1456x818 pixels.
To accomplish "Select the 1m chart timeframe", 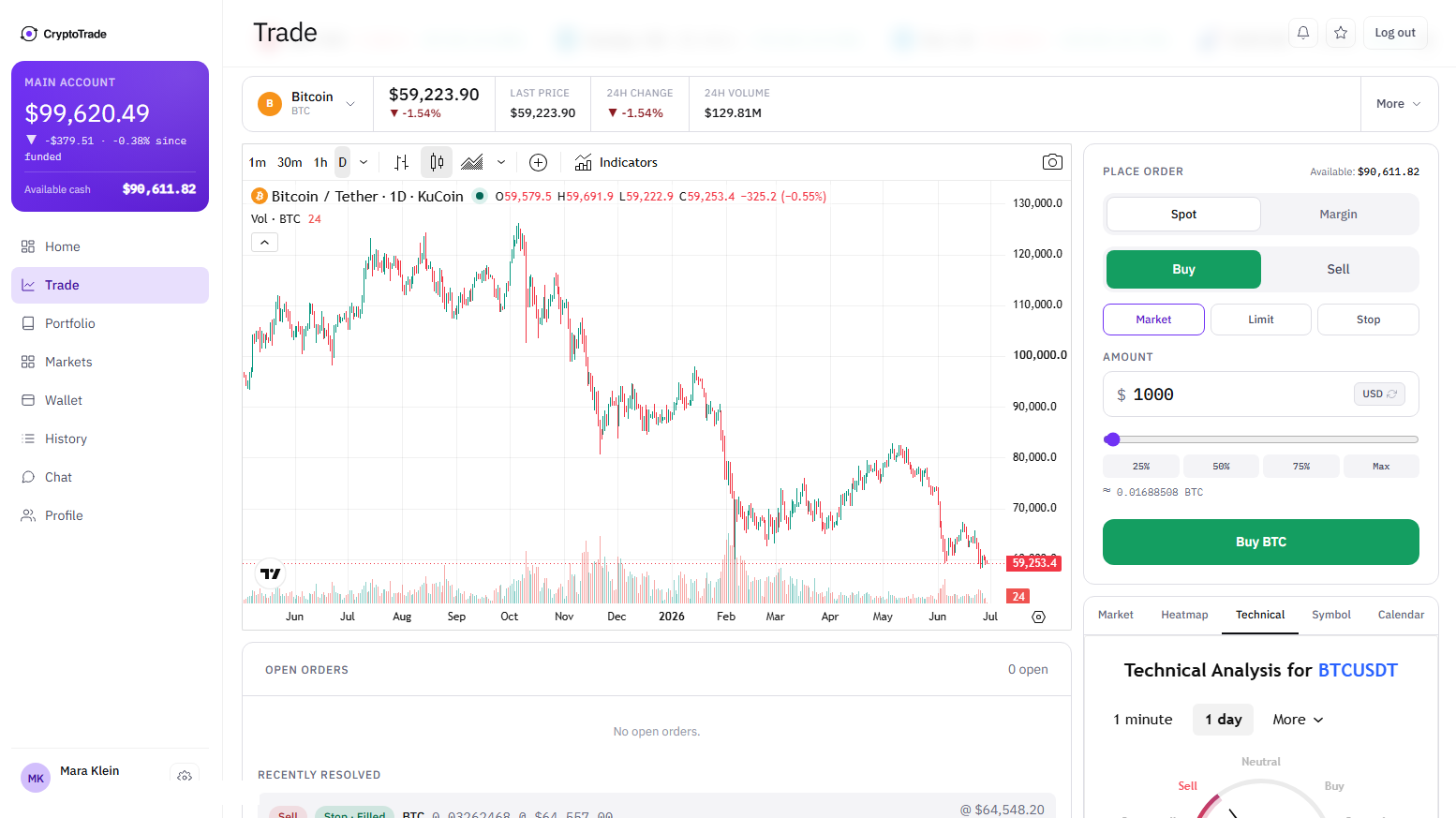I will [258, 162].
